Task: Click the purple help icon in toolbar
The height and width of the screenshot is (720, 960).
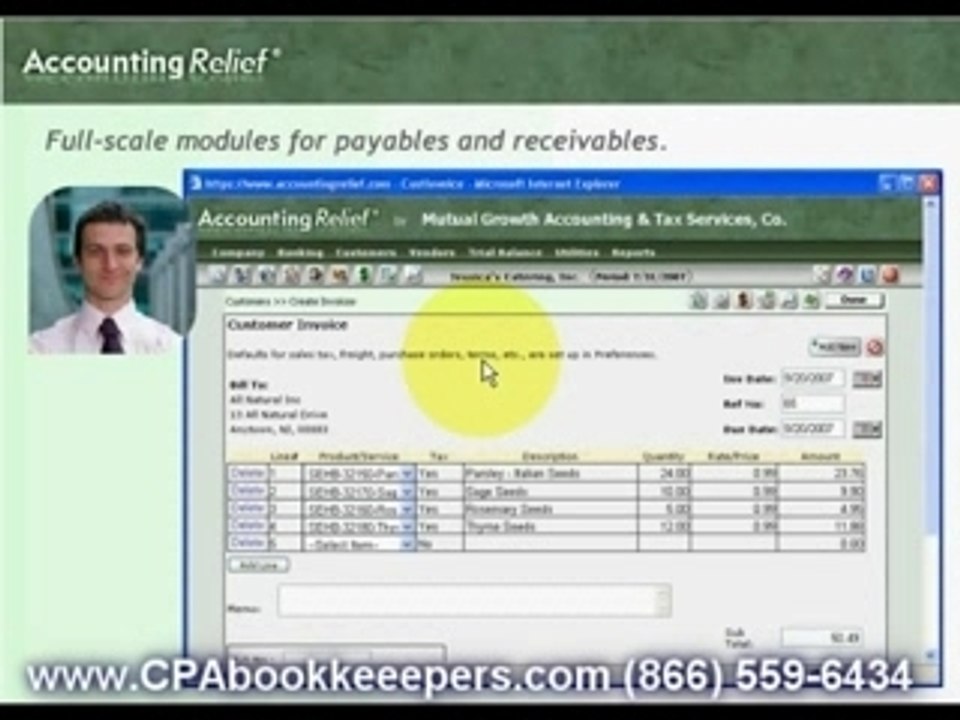Action: pyautogui.click(x=846, y=276)
